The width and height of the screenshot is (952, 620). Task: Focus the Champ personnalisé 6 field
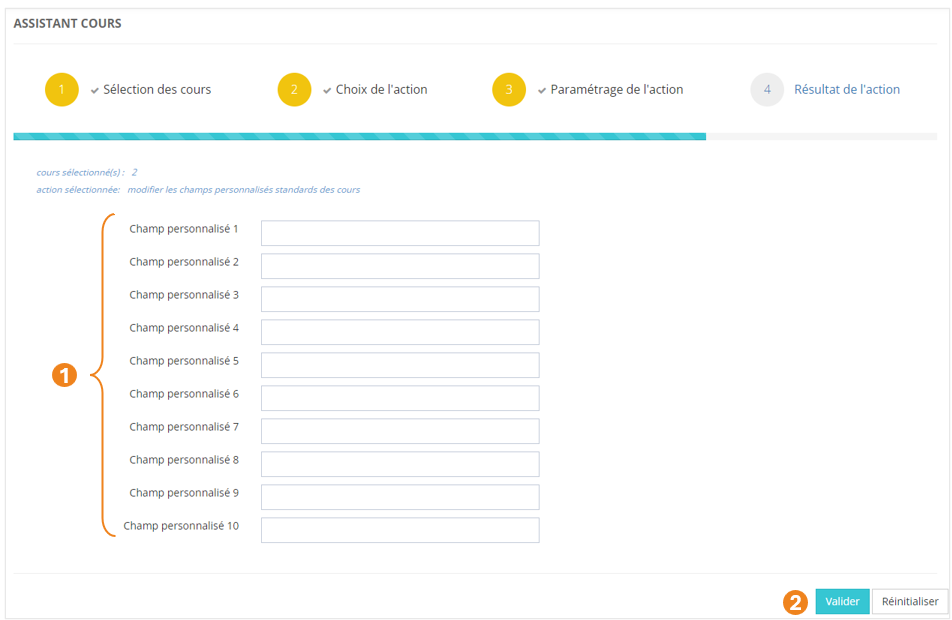tap(400, 398)
